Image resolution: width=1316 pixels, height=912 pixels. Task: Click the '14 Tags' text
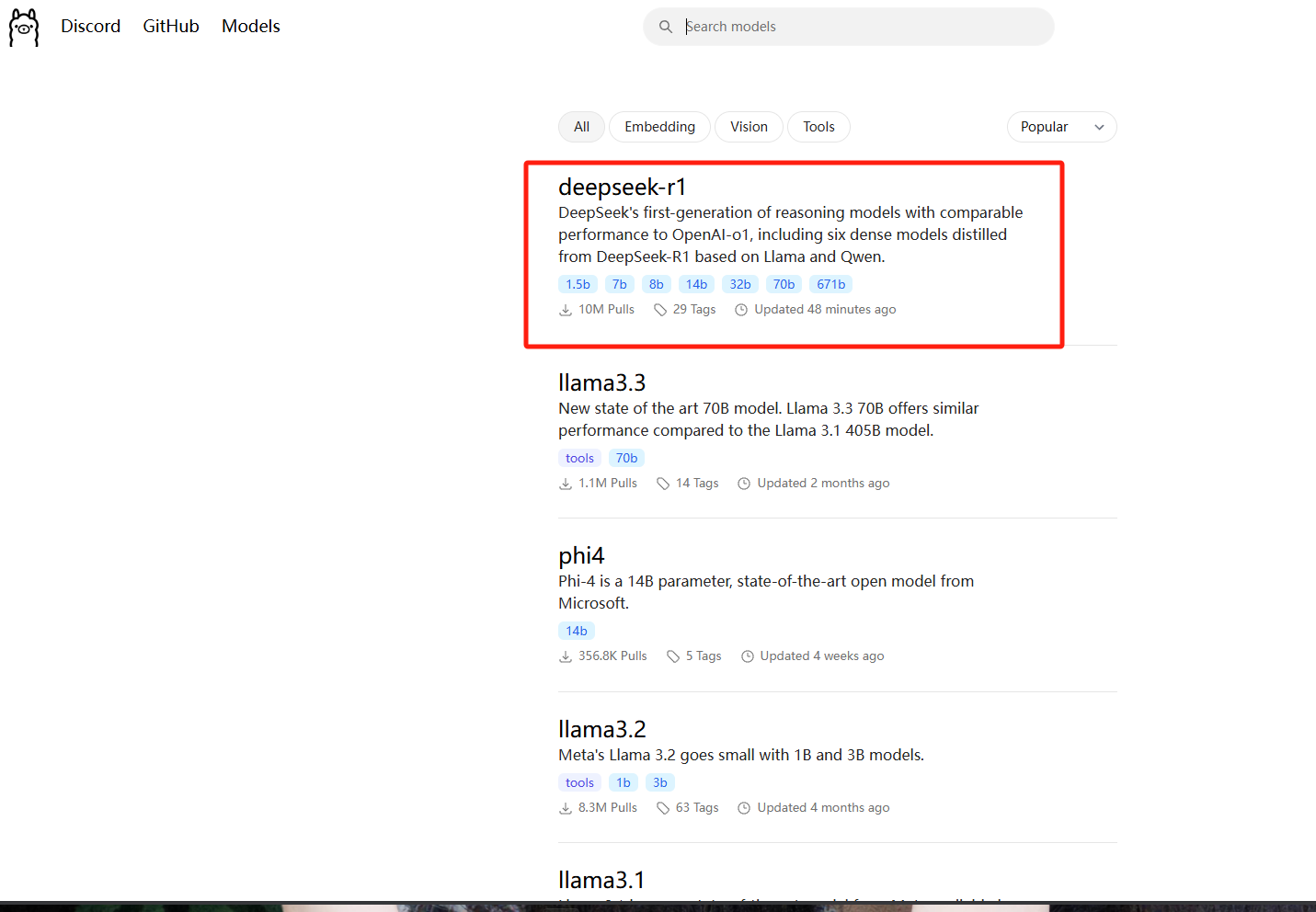pyautogui.click(x=697, y=484)
